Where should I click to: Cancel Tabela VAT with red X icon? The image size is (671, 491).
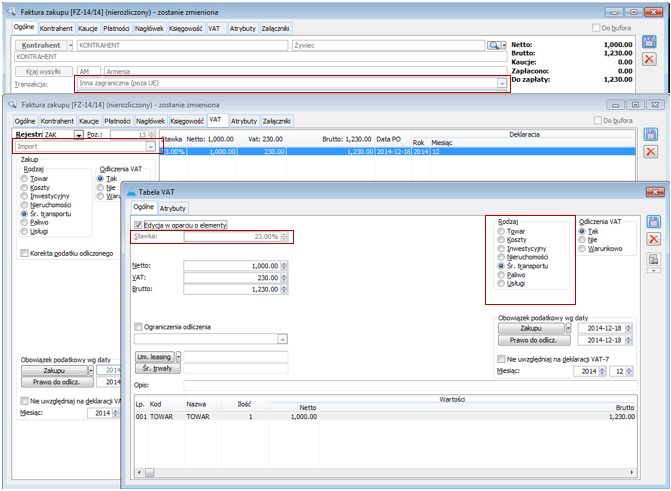point(653,239)
